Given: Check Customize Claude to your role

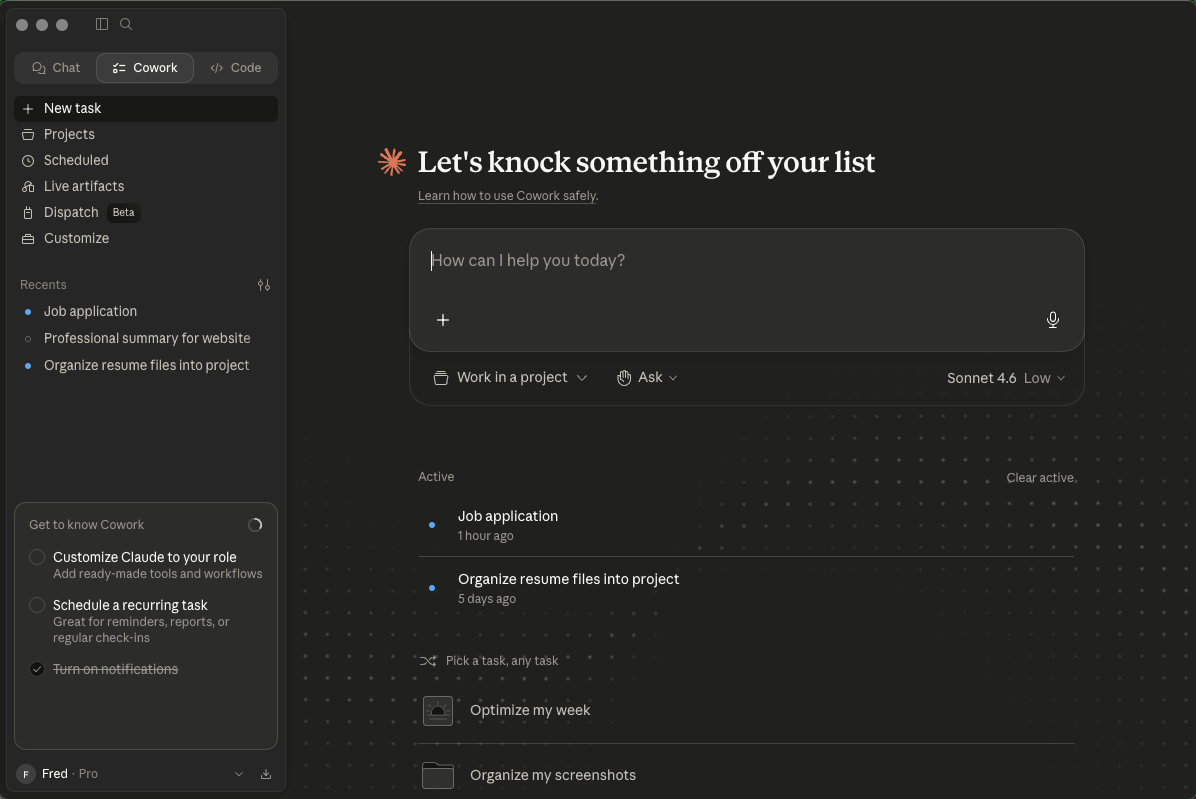Looking at the screenshot, I should 37,557.
